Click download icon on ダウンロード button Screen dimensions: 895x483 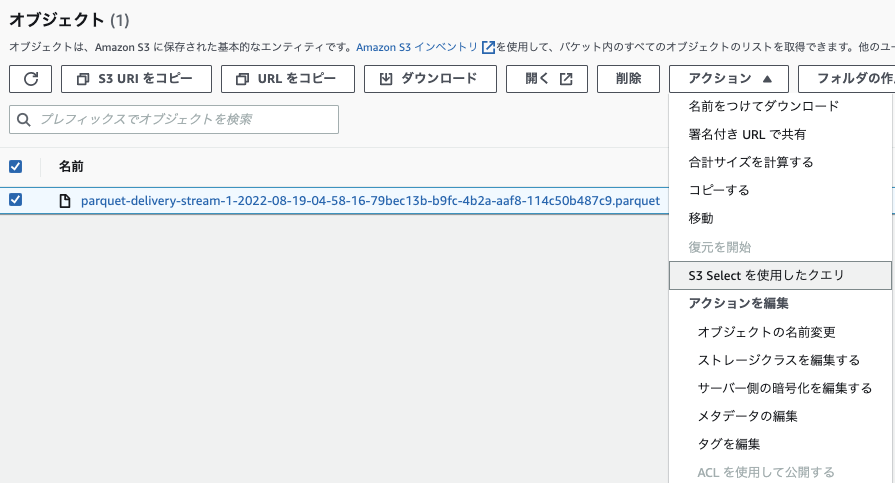(386, 79)
